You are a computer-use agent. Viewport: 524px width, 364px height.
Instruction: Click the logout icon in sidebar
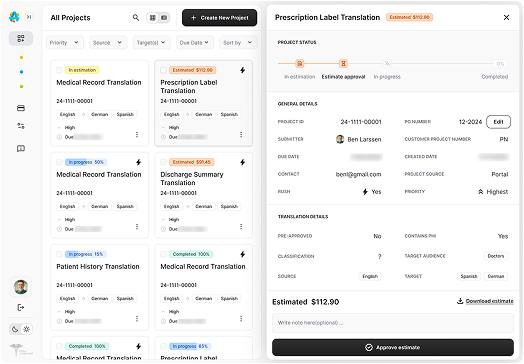(x=21, y=307)
